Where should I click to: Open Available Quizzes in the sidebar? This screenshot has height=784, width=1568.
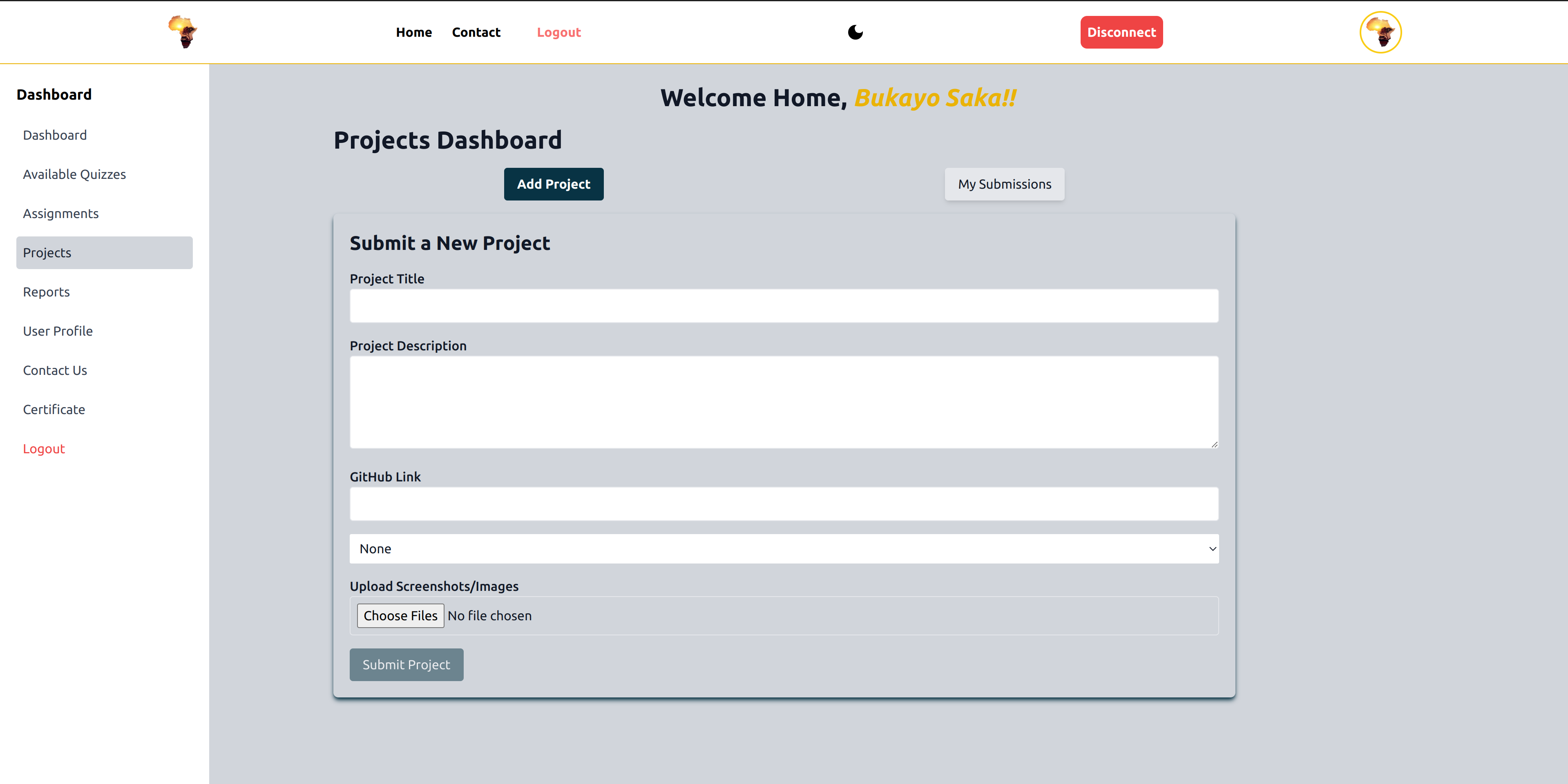tap(74, 174)
